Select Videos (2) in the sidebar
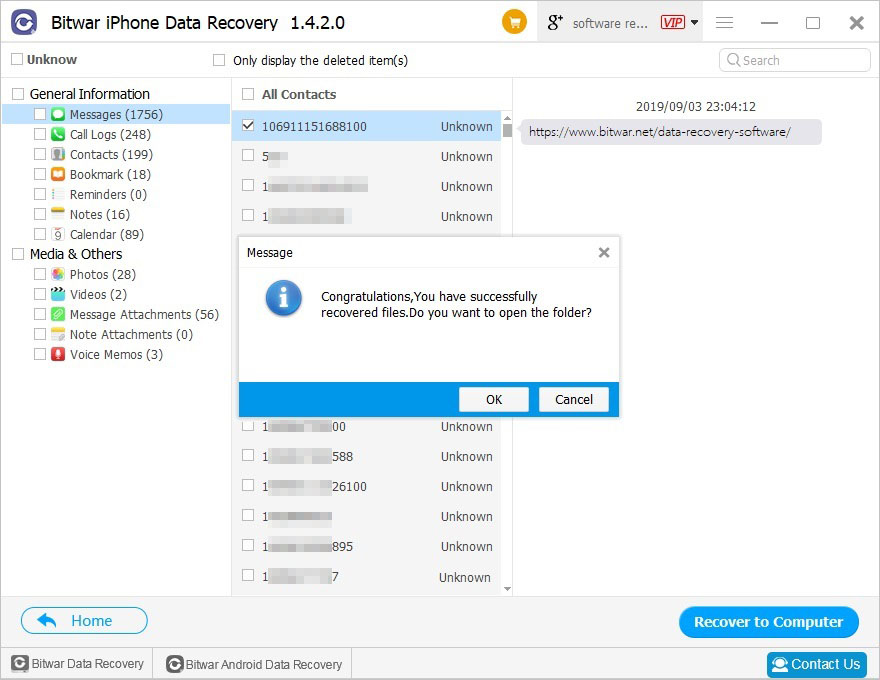The width and height of the screenshot is (880, 680). pos(98,294)
